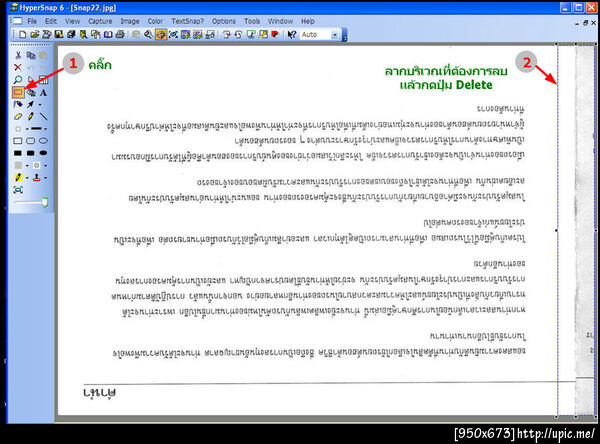Click the red flag icon in the toolbar
The image size is (600, 444).
tap(275, 35)
